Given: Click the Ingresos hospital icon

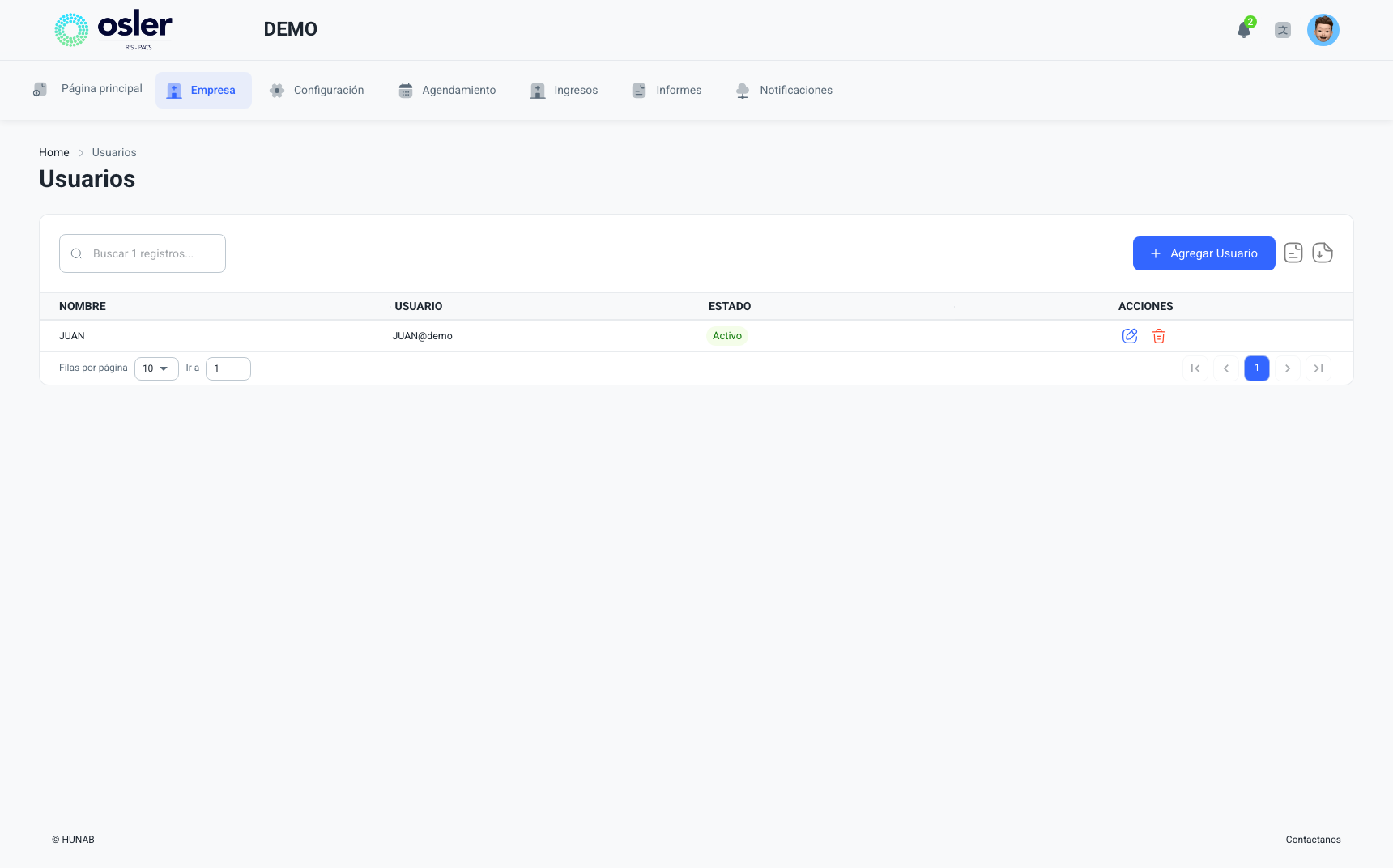Looking at the screenshot, I should 538,91.
